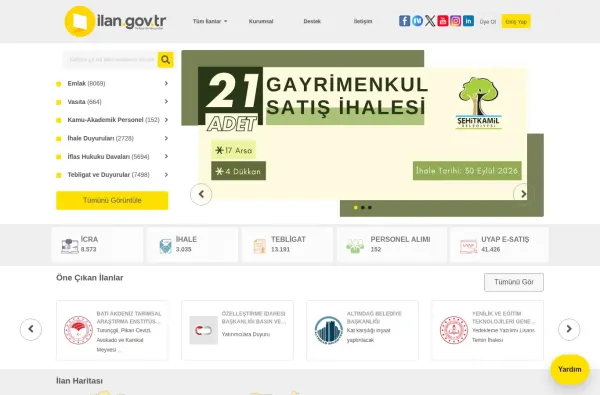Click the UYAP E-SATIŞ label
600x395 pixels.
pyautogui.click(x=505, y=240)
